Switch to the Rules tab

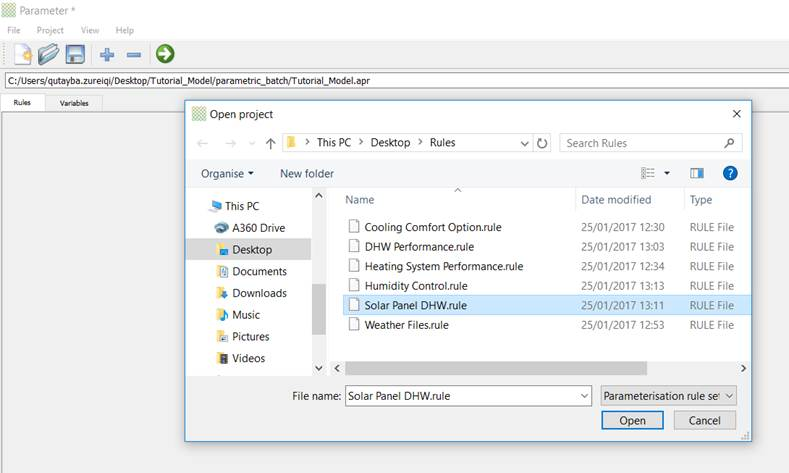click(22, 103)
